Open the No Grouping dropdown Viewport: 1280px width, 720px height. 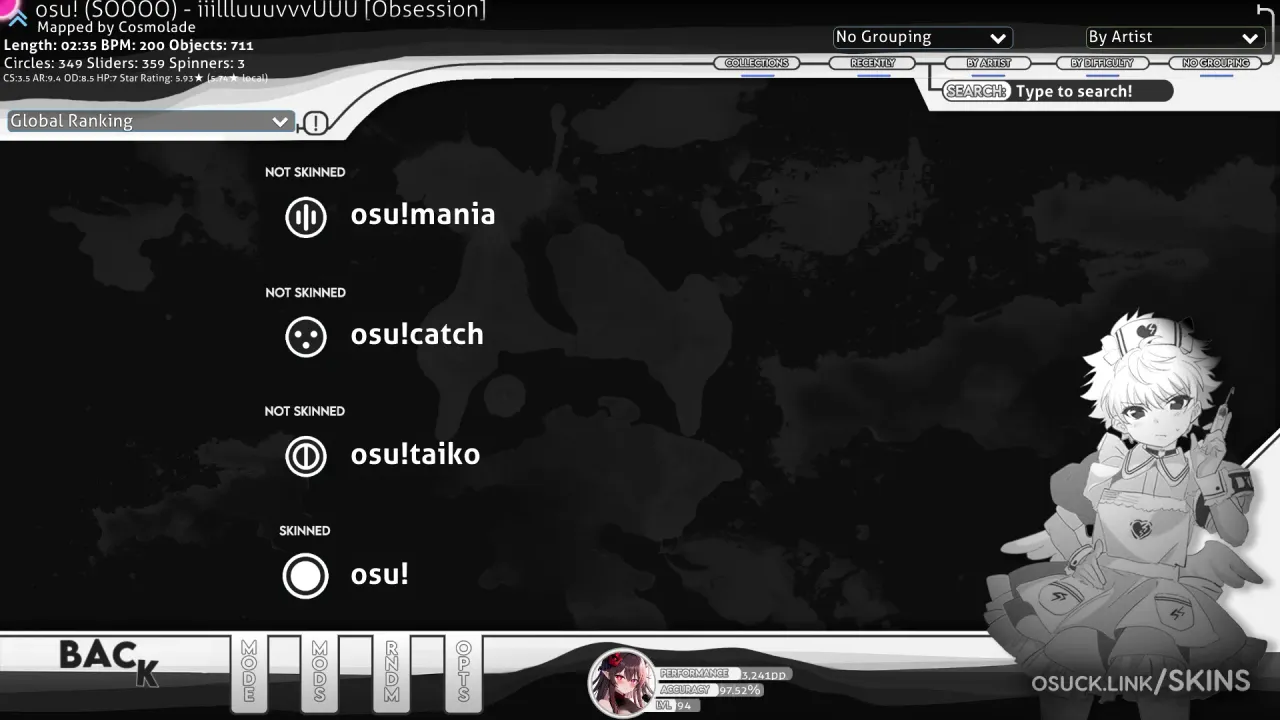(x=922, y=37)
